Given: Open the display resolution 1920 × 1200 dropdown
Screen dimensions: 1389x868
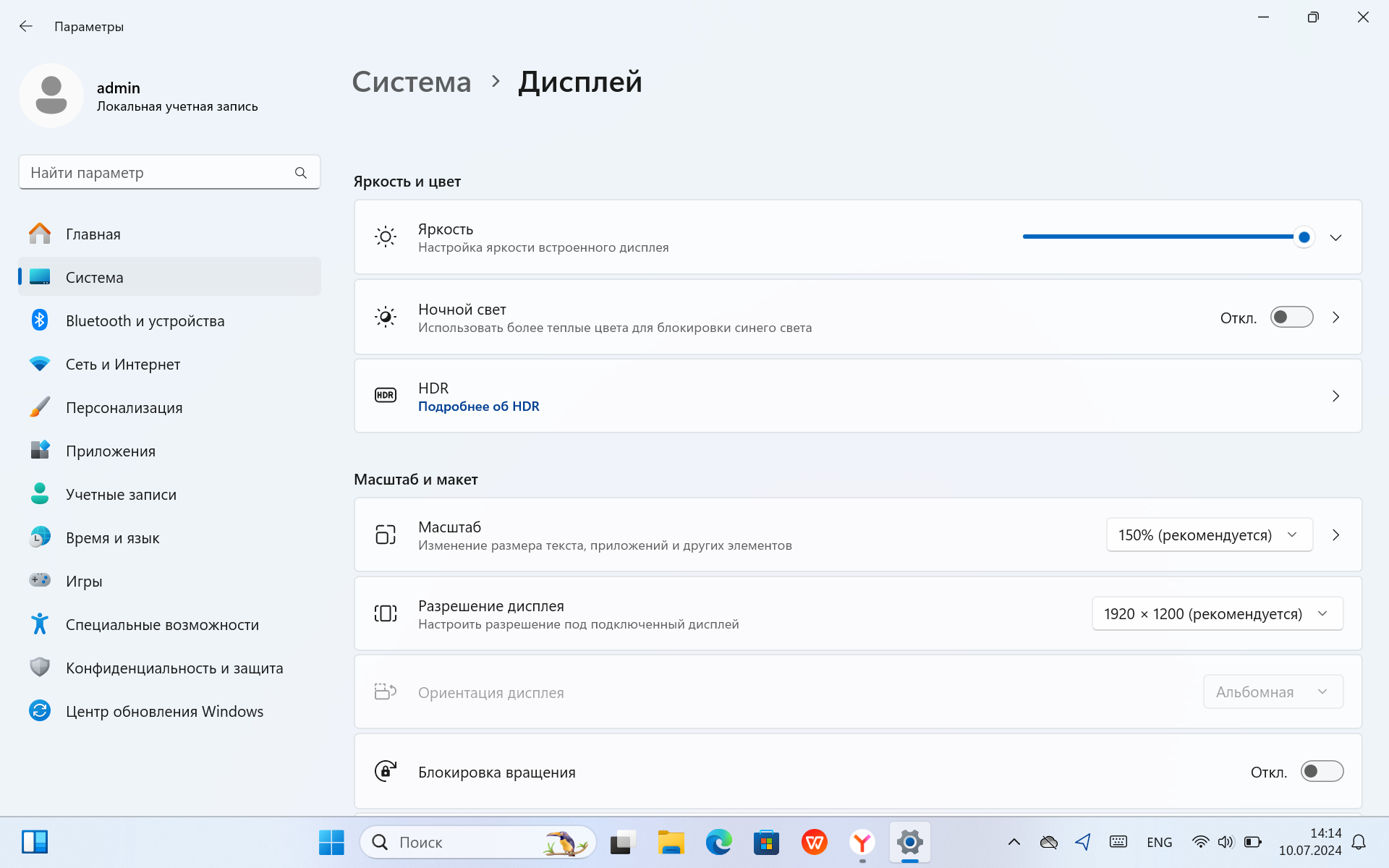Looking at the screenshot, I should click(1218, 614).
